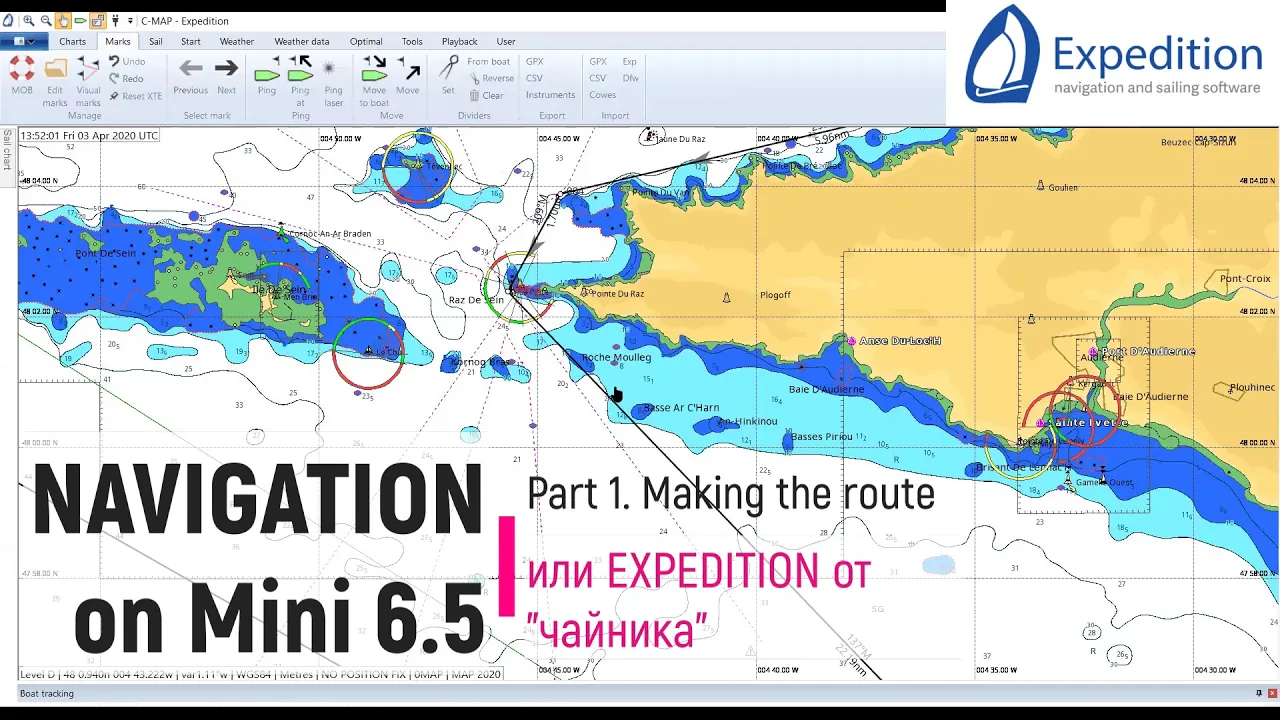The height and width of the screenshot is (720, 1280).
Task: Click Dfw in Import group
Action: 631,79
